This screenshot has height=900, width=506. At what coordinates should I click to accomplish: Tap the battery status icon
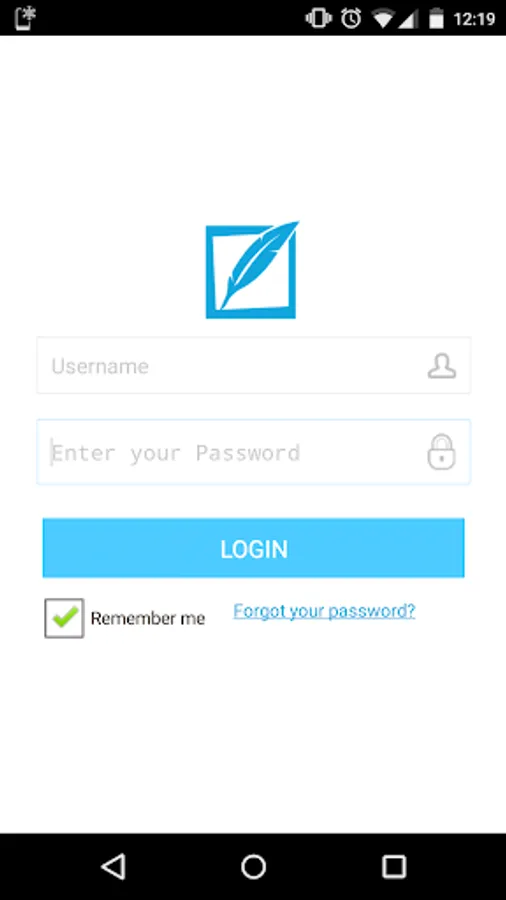pos(437,18)
